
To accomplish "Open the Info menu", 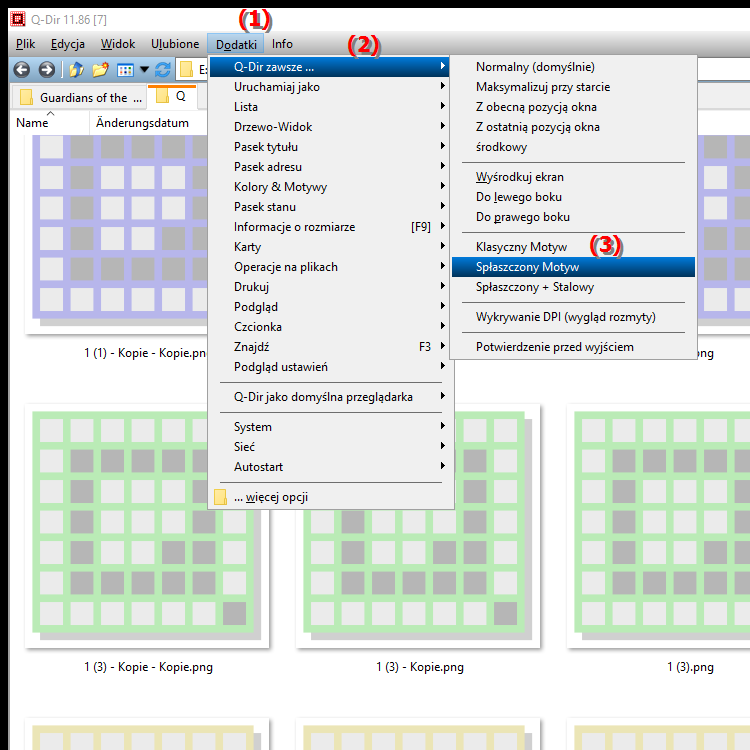I will 282,44.
